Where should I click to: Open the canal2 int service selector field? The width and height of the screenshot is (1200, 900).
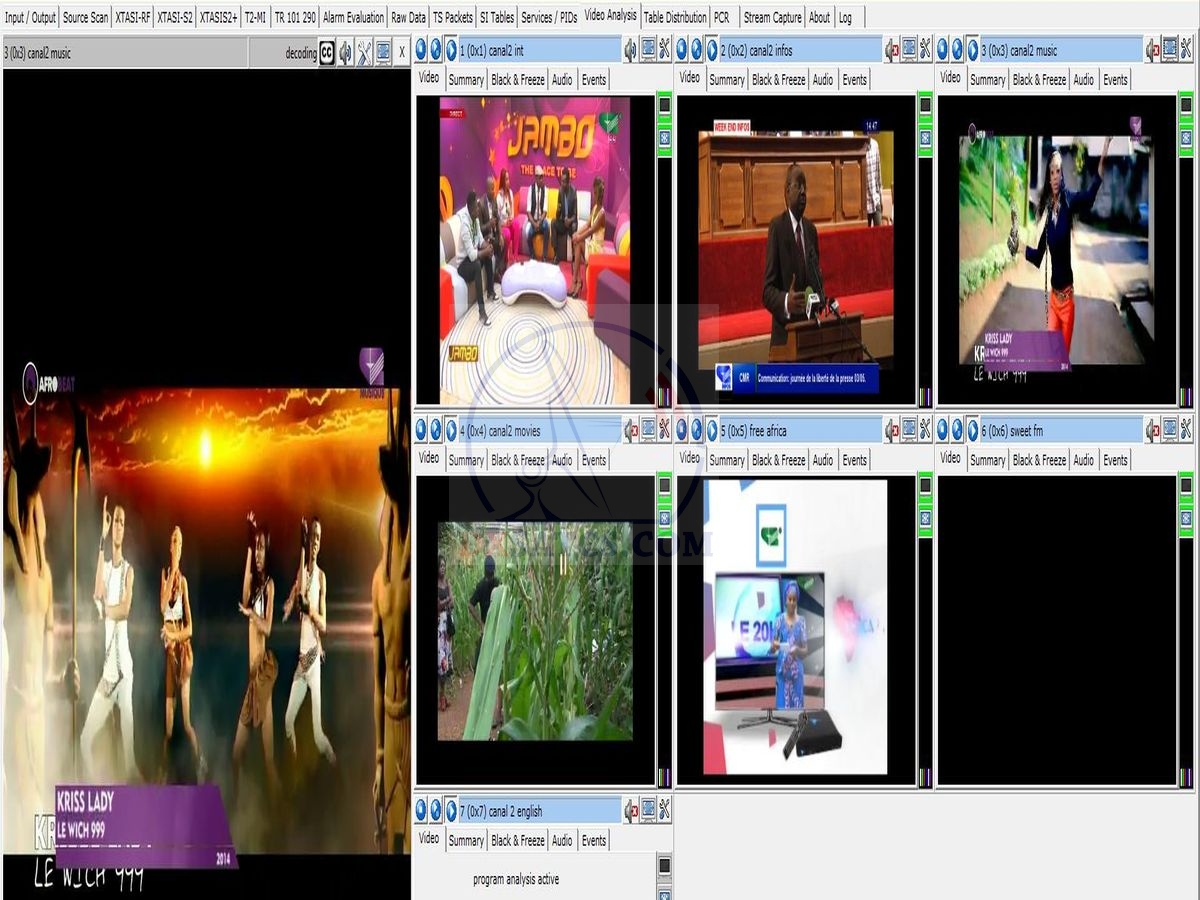point(540,50)
